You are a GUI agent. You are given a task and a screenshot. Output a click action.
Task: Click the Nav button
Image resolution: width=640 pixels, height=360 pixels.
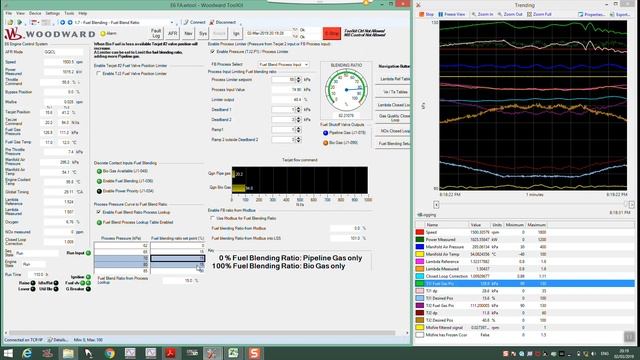(188, 33)
